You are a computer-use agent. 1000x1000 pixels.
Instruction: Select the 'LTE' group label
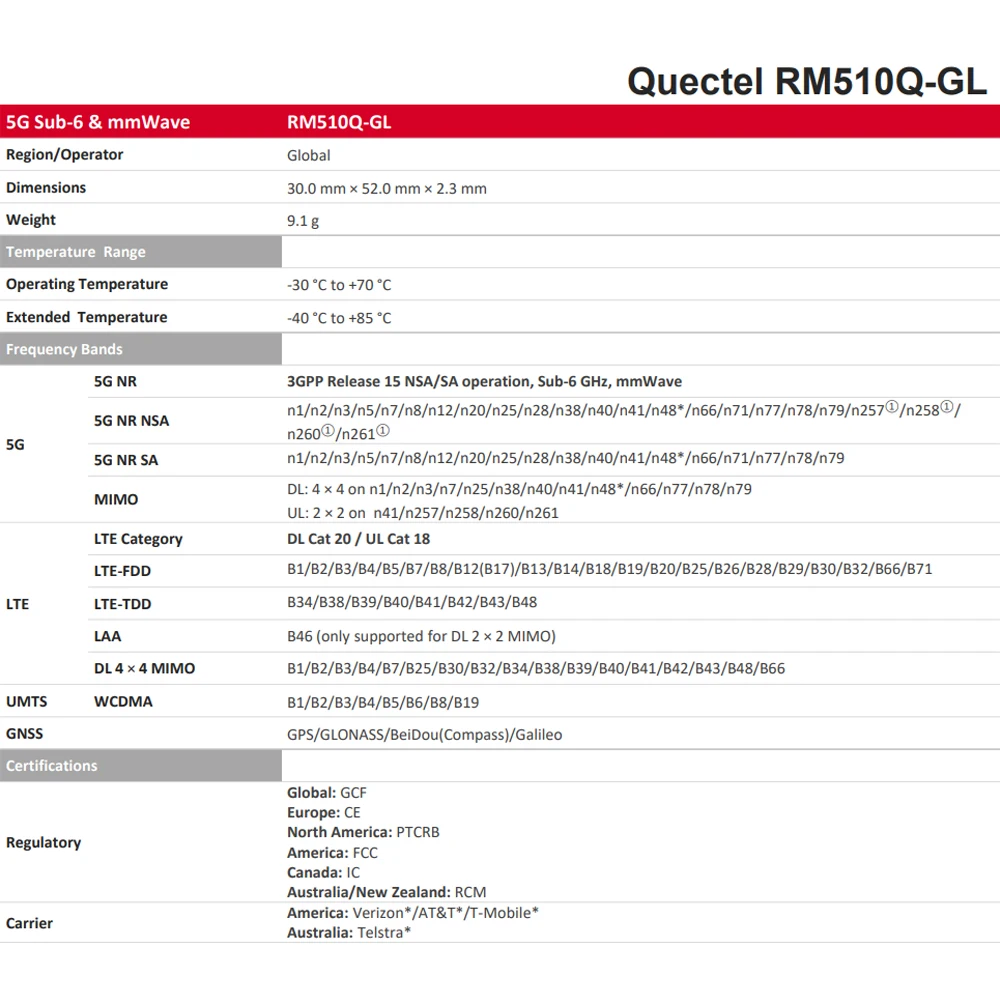click(x=17, y=604)
